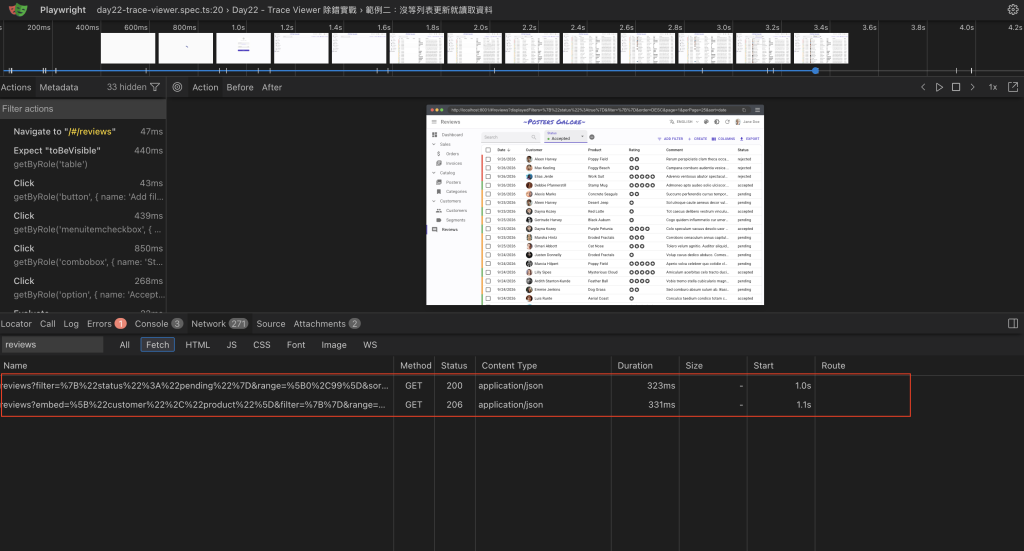Viewport: 1024px width, 551px height.
Task: Filter network by Image
Action: click(334, 345)
